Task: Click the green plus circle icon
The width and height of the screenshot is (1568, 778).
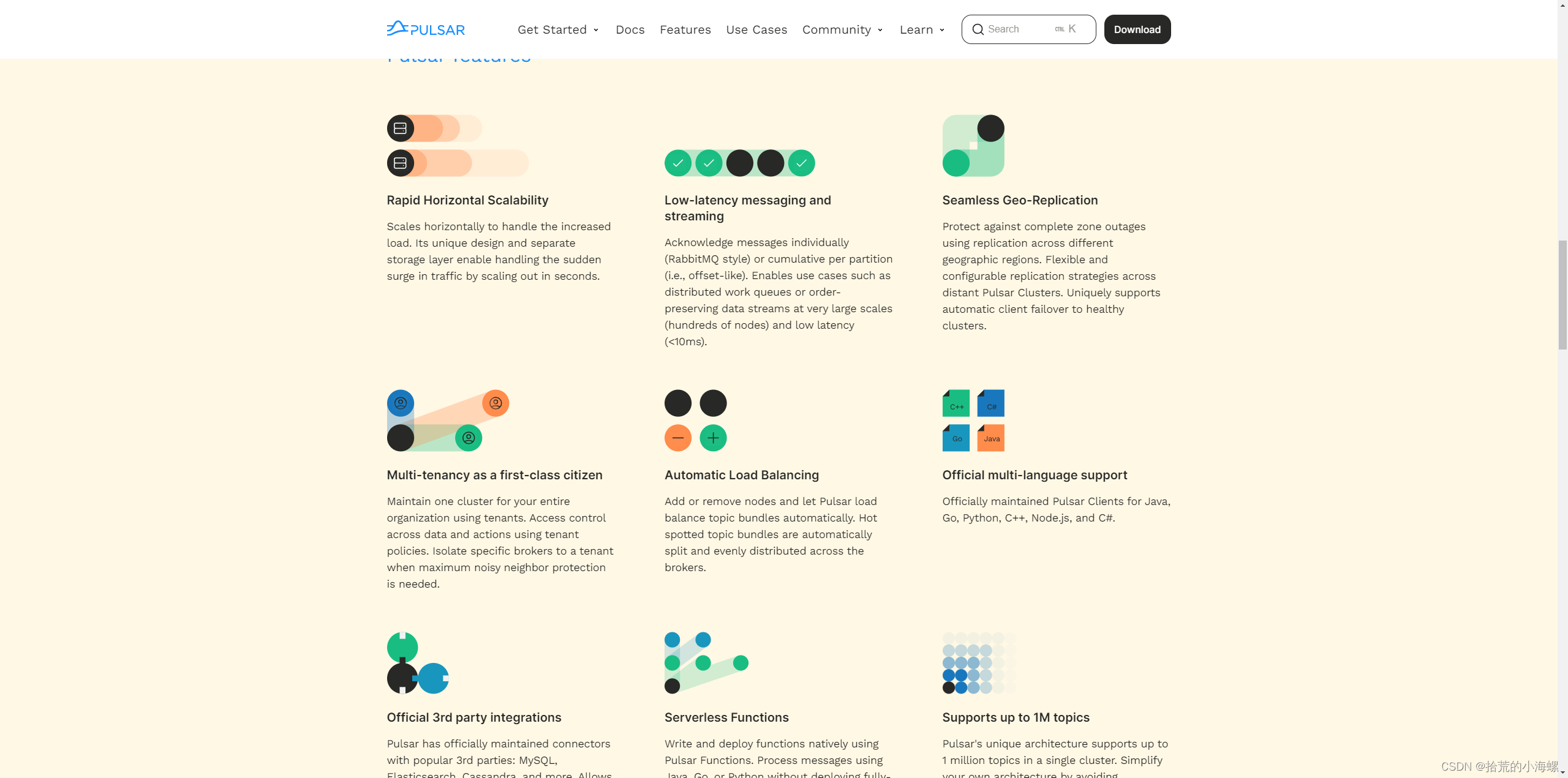Action: pyautogui.click(x=713, y=438)
